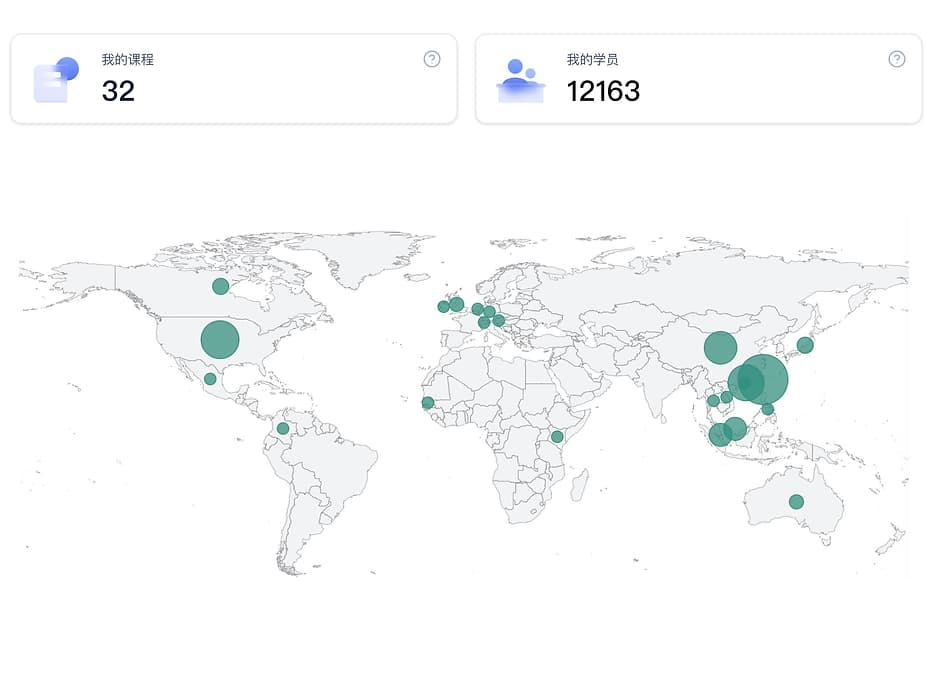Open the 我的学员 card showing 12163
Screen dimensions: 928x682
click(x=698, y=79)
